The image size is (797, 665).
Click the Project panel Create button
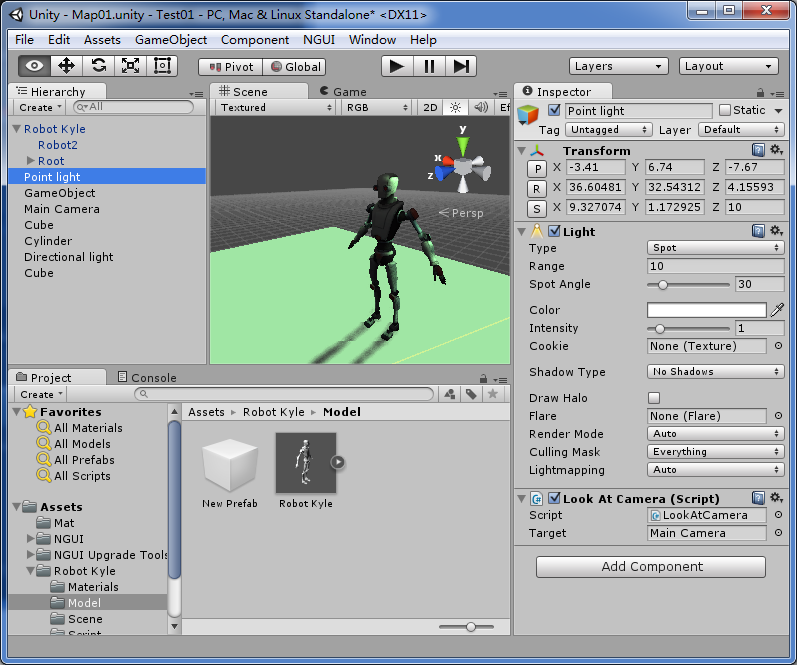[x=41, y=394]
